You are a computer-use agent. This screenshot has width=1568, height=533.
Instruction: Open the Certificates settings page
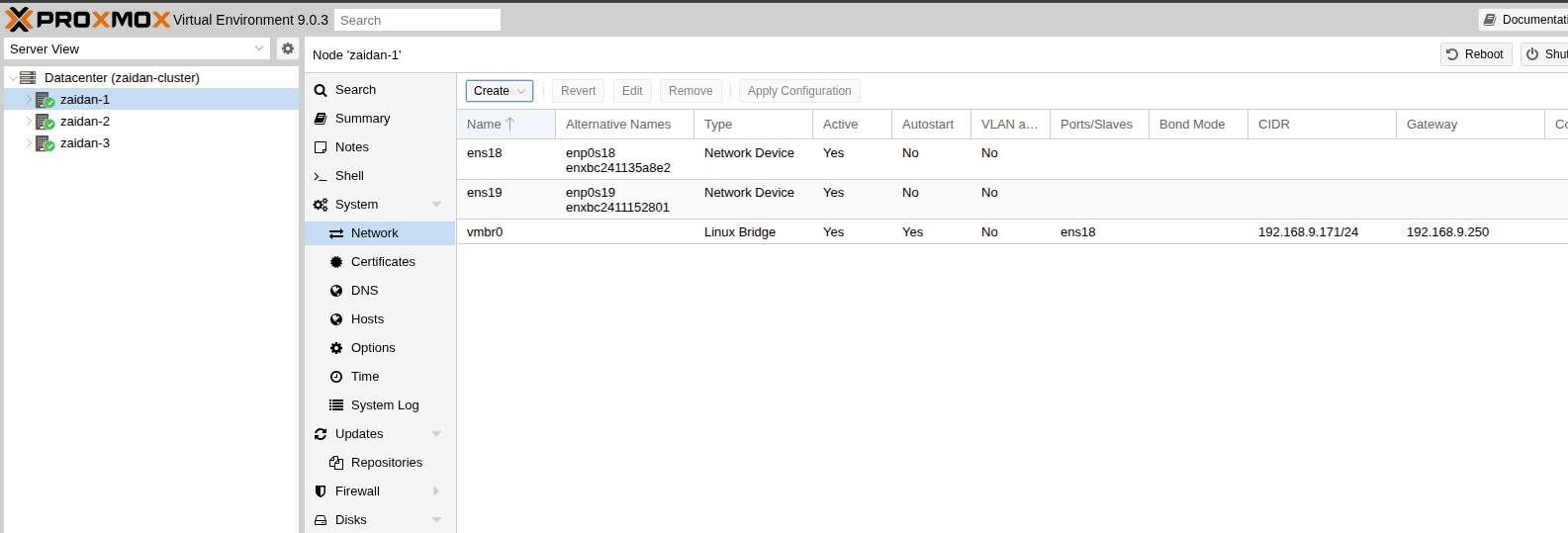[x=383, y=262]
